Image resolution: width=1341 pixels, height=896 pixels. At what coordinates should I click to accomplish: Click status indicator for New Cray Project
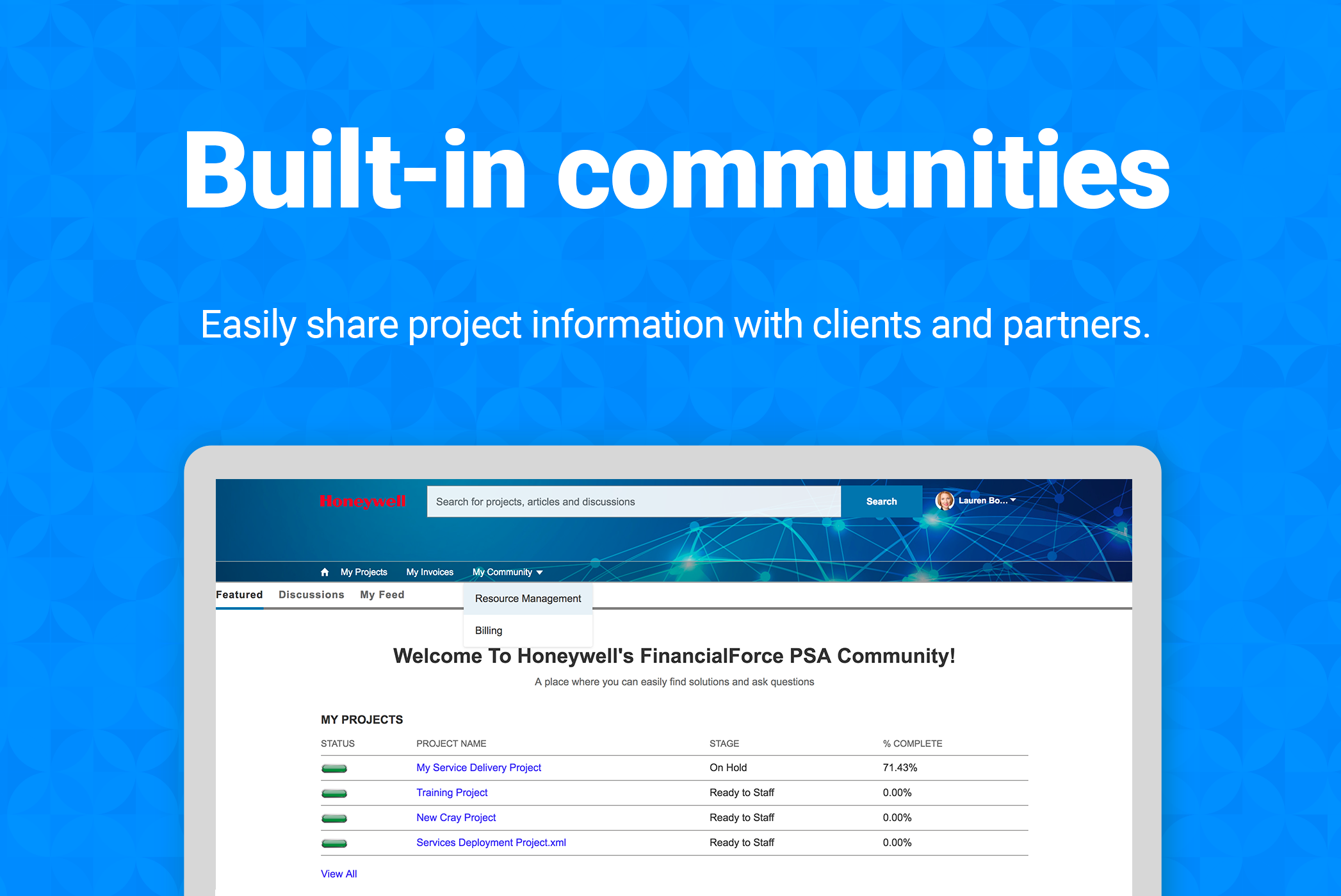334,819
